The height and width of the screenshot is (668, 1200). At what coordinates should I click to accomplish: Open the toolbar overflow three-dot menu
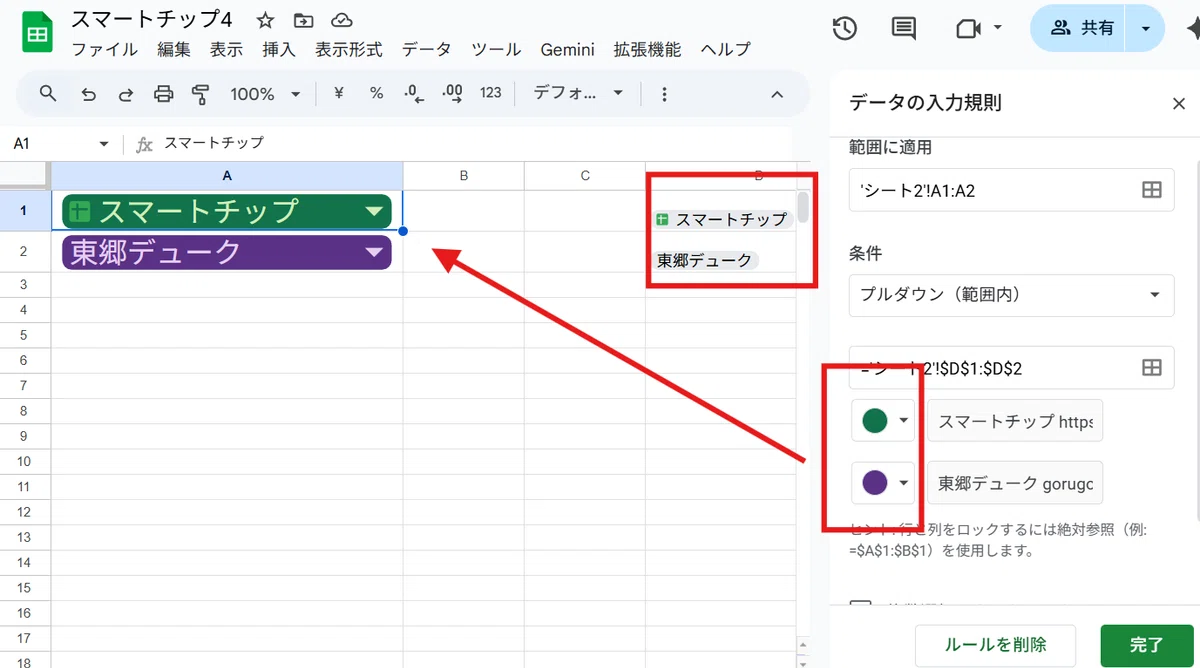point(664,94)
